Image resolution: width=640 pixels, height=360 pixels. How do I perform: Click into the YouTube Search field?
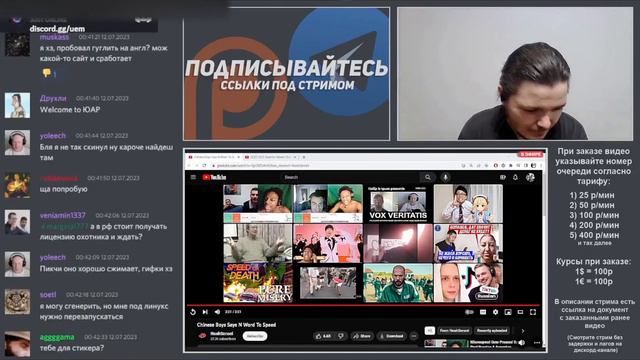[351, 177]
